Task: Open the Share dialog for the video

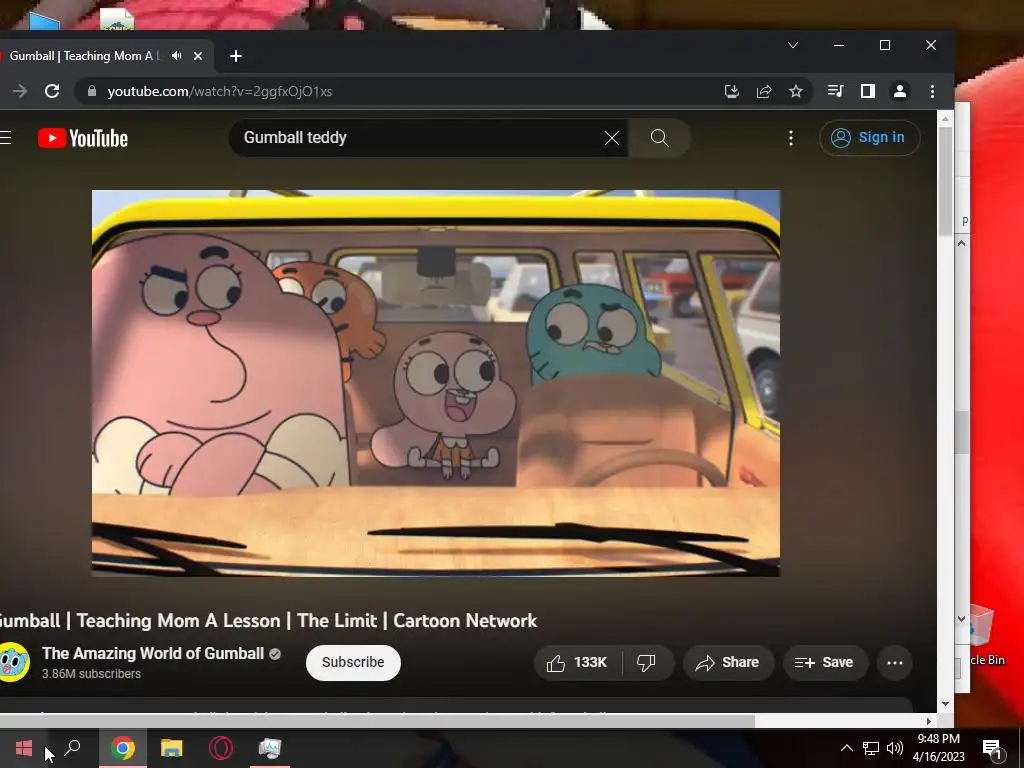Action: tap(728, 663)
